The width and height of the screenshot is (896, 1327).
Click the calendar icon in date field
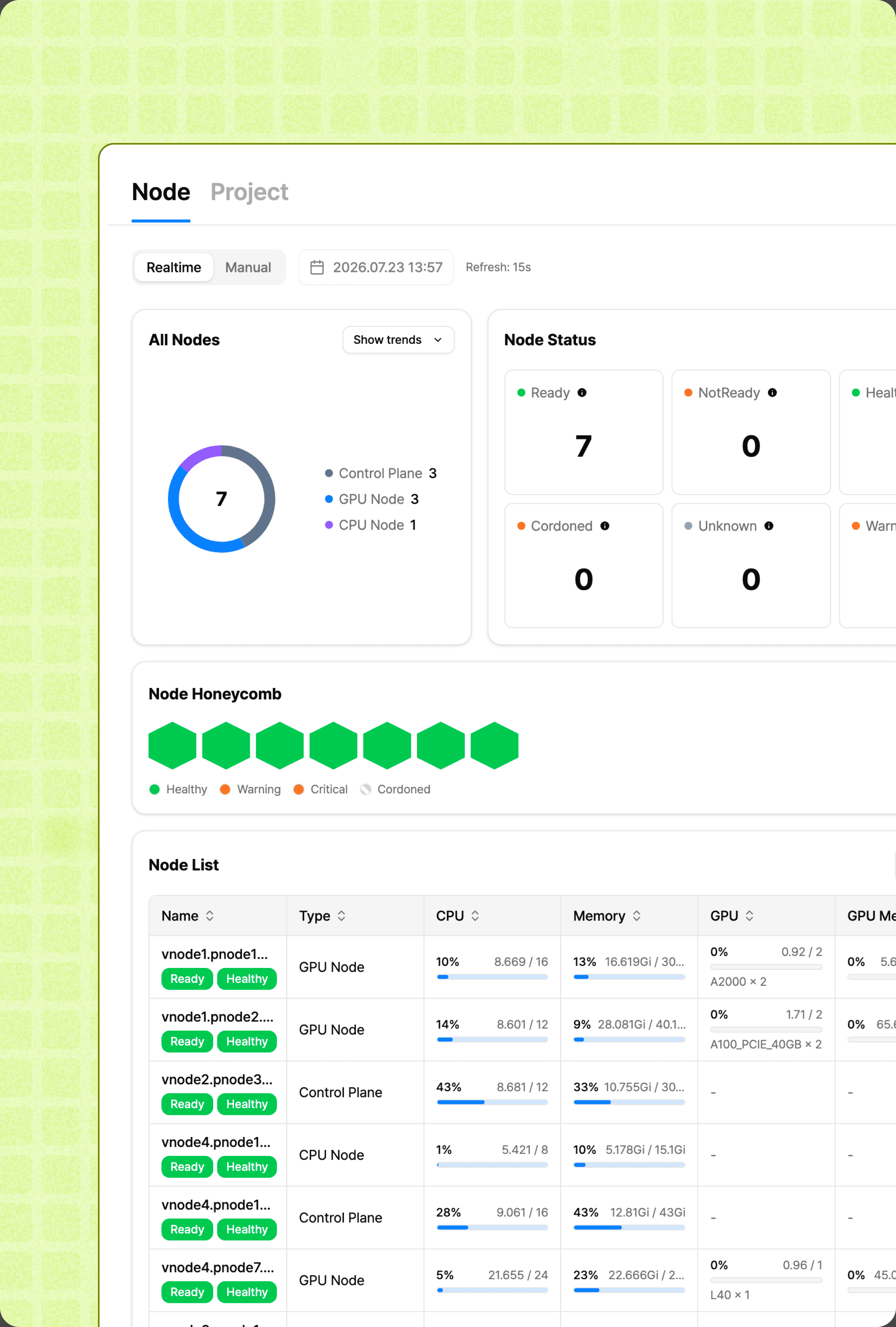tap(317, 267)
